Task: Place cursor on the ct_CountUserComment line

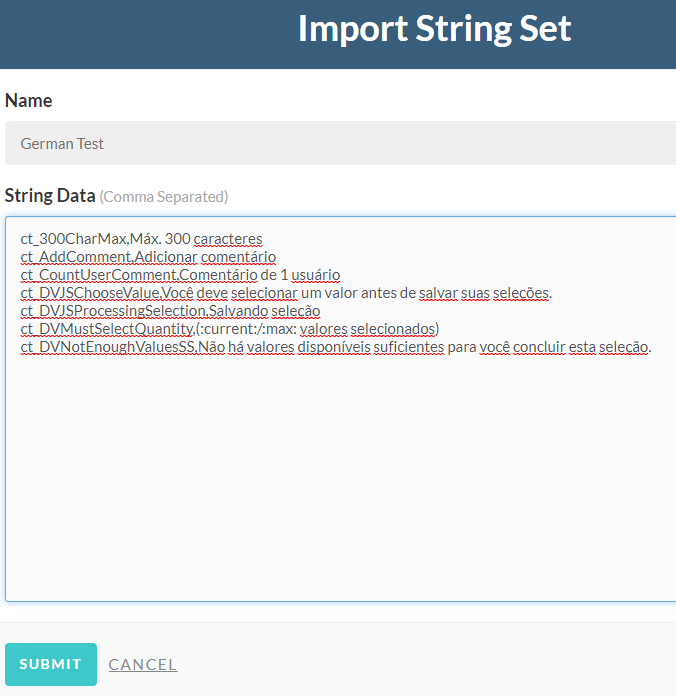Action: click(x=180, y=275)
